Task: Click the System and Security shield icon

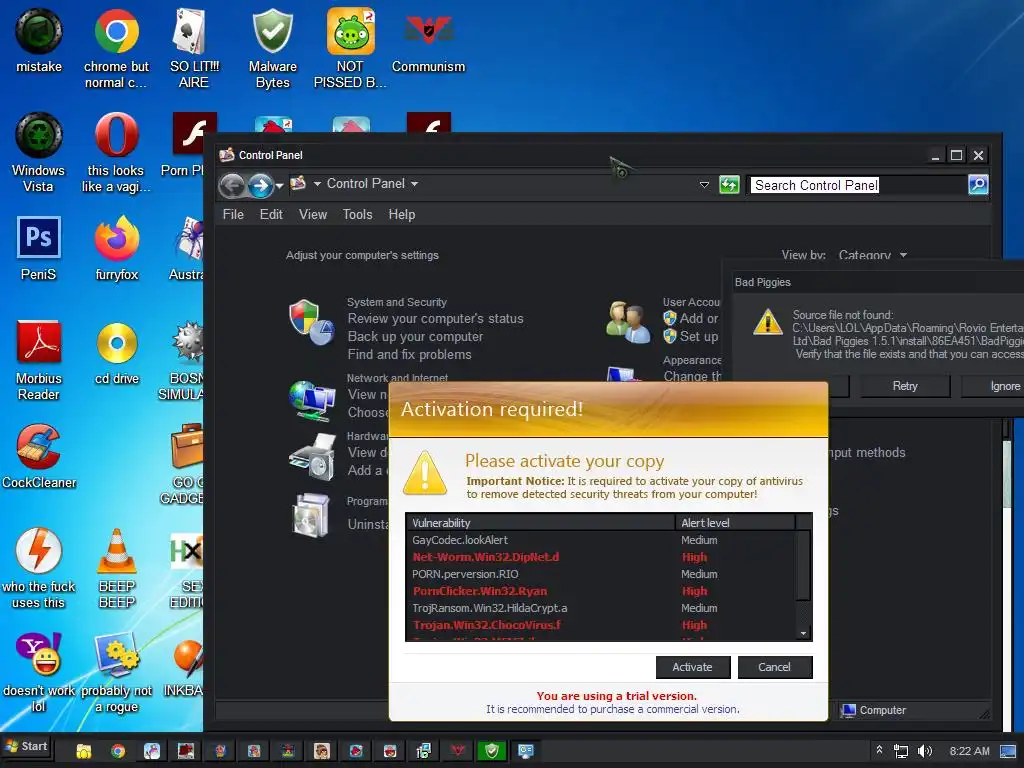Action: coord(312,322)
